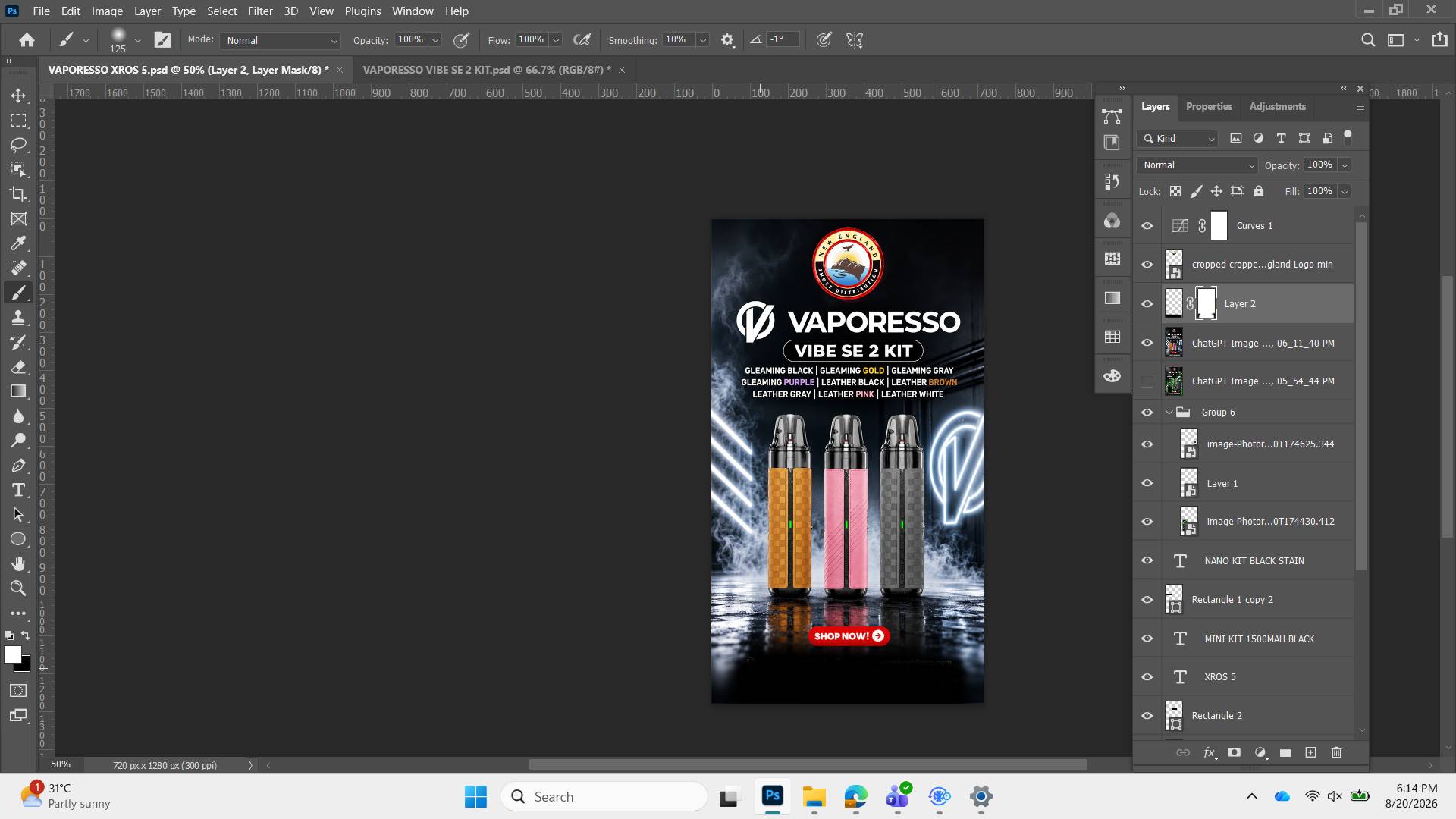Show the hidden ChatGPT Image 05_54_44 PM layer
Screen dimensions: 1456x819
pos(1147,381)
